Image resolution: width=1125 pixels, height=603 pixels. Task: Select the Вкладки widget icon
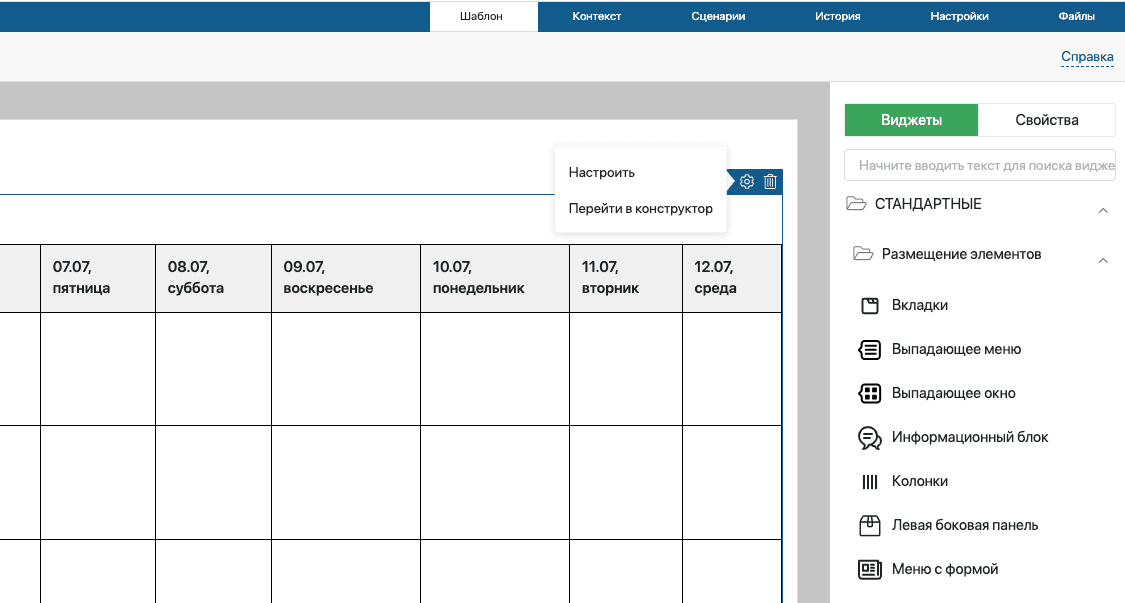tap(869, 305)
